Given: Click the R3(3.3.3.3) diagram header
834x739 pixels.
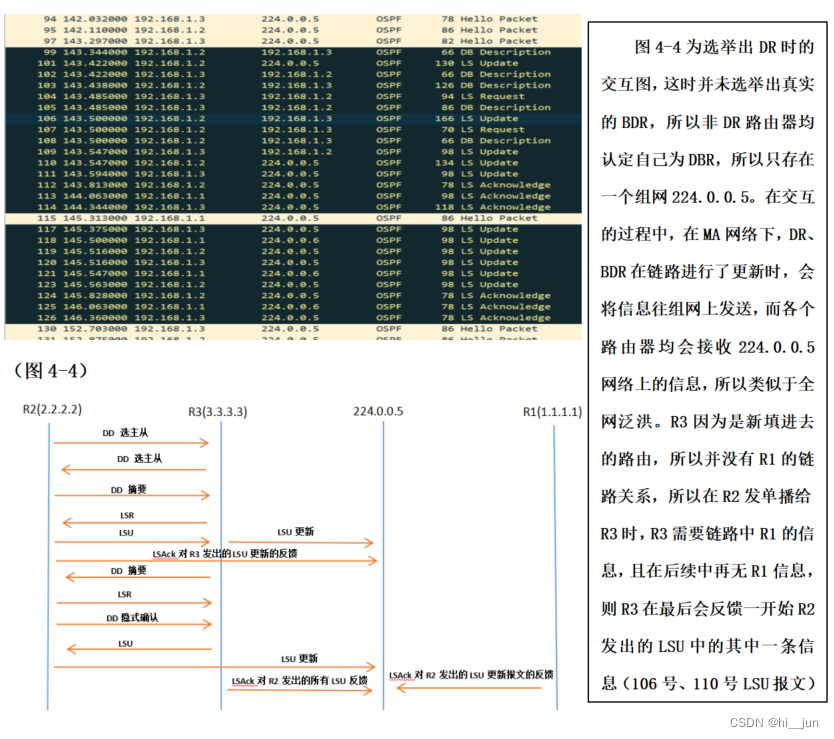Looking at the screenshot, I should pyautogui.click(x=218, y=412).
